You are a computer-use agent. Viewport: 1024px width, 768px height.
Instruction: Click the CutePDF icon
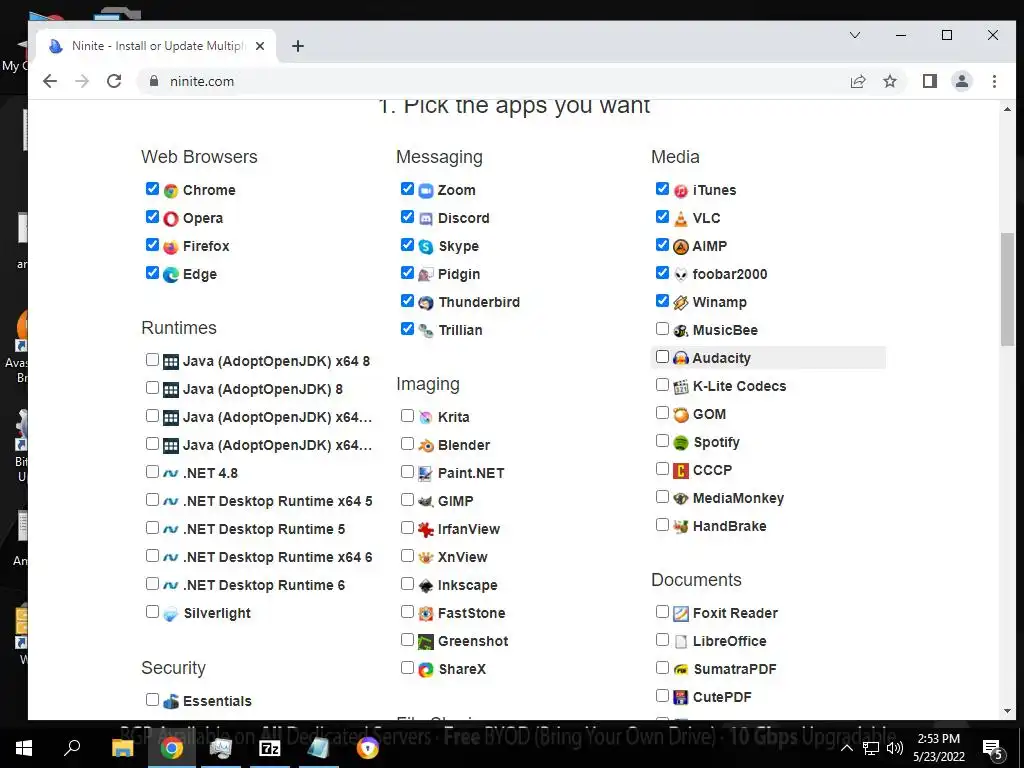pos(680,697)
